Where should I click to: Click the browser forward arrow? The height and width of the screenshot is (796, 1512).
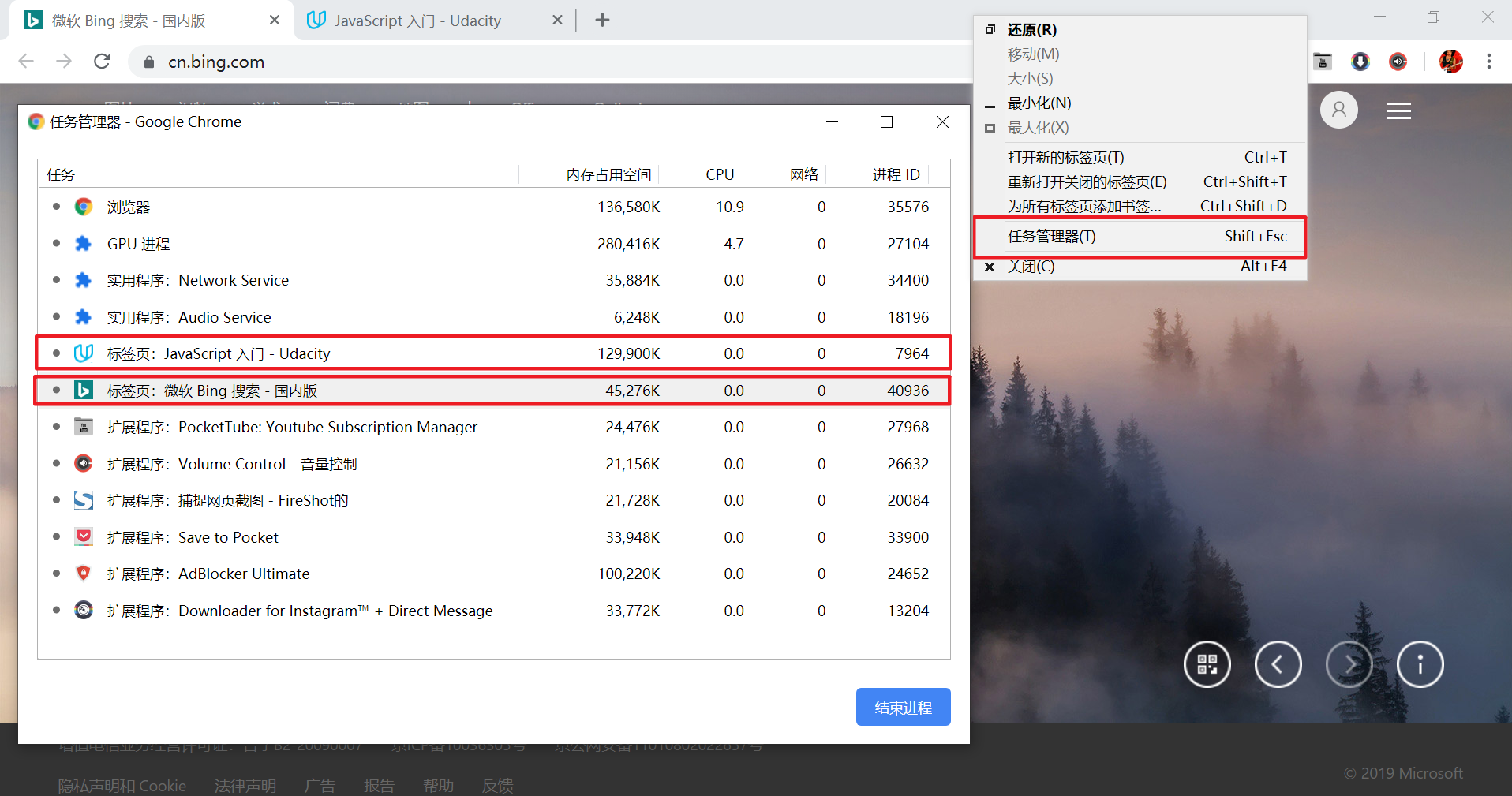[x=64, y=62]
